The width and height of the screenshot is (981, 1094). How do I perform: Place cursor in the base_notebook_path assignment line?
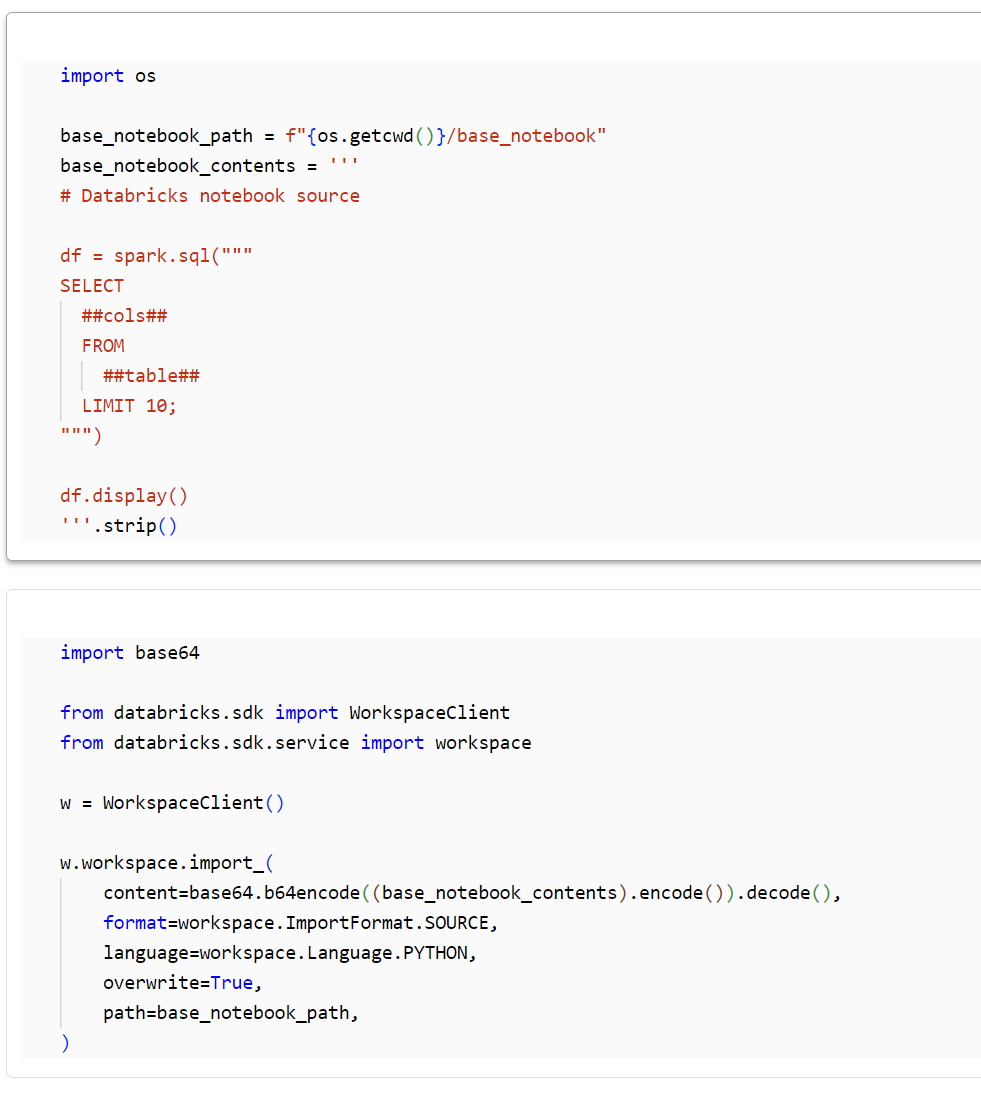[333, 135]
